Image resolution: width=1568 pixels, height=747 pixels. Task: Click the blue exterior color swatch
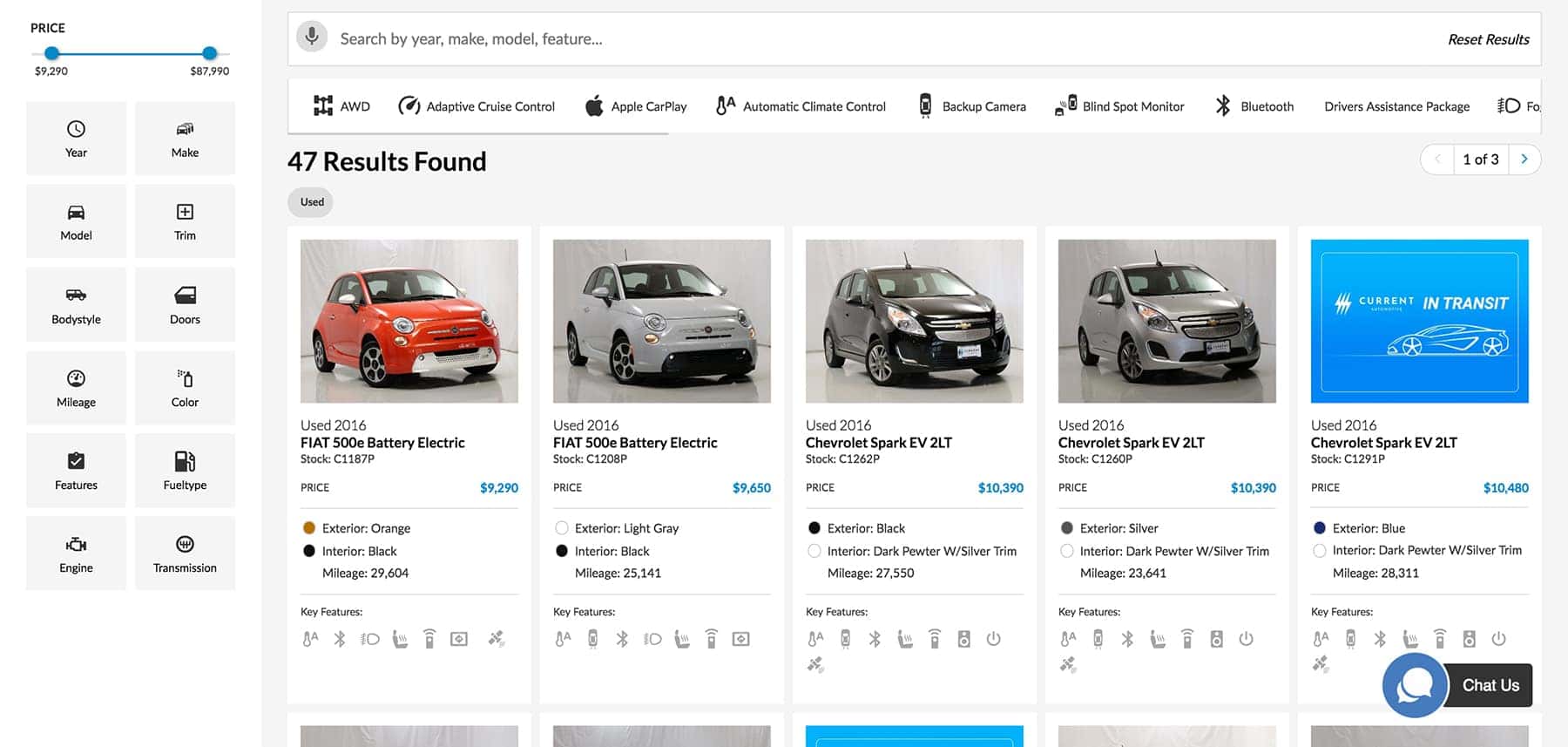1320,528
